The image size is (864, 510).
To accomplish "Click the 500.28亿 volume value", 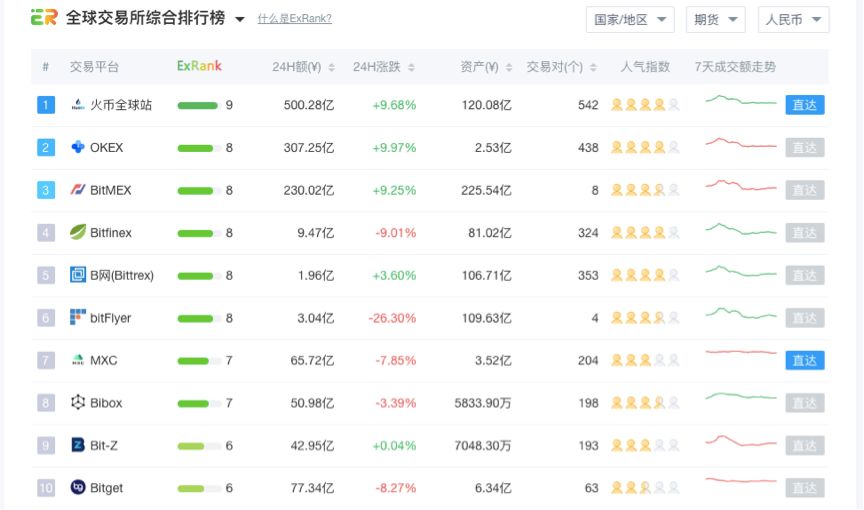I will pyautogui.click(x=309, y=105).
